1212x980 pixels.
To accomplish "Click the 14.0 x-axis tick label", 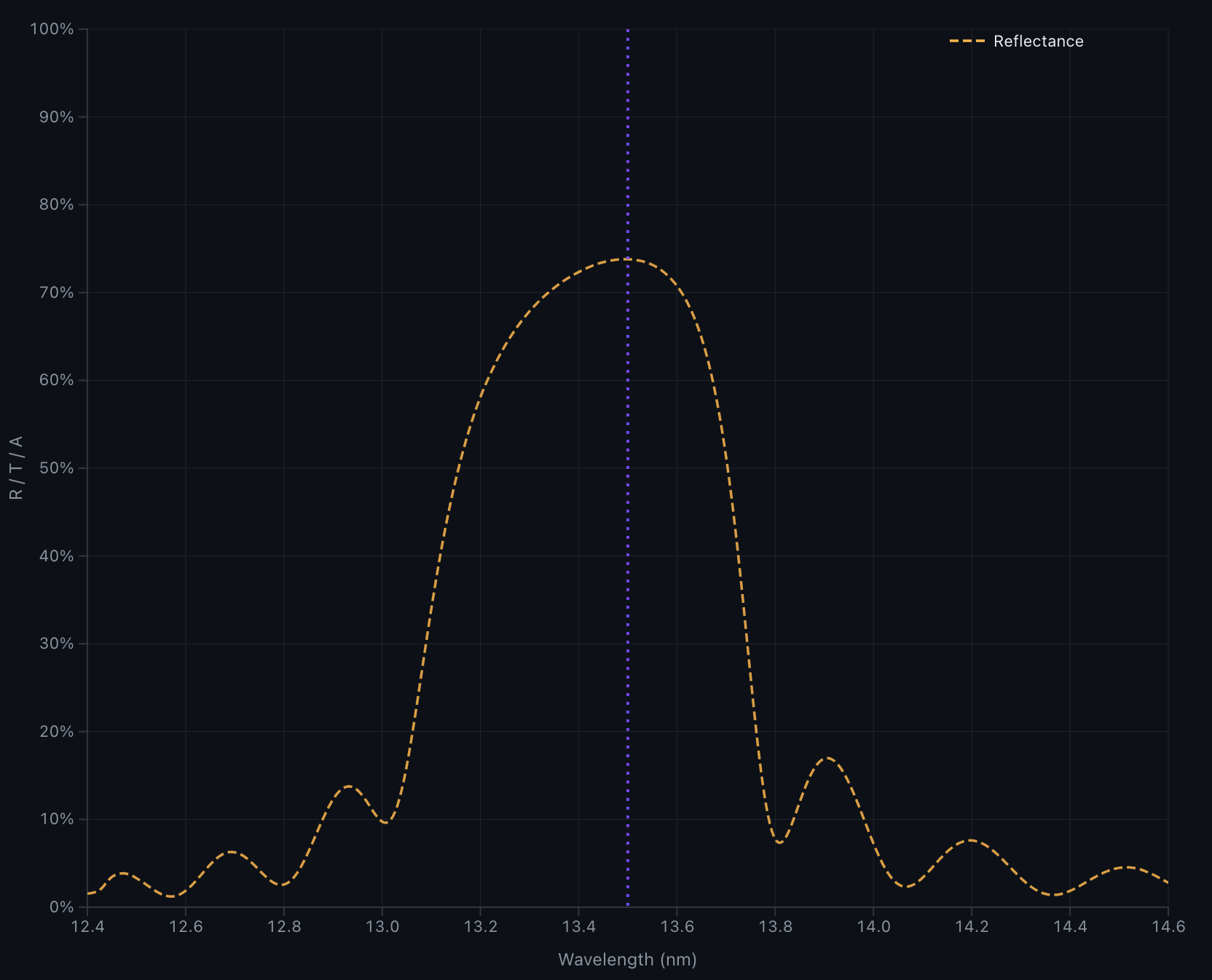I will [873, 927].
